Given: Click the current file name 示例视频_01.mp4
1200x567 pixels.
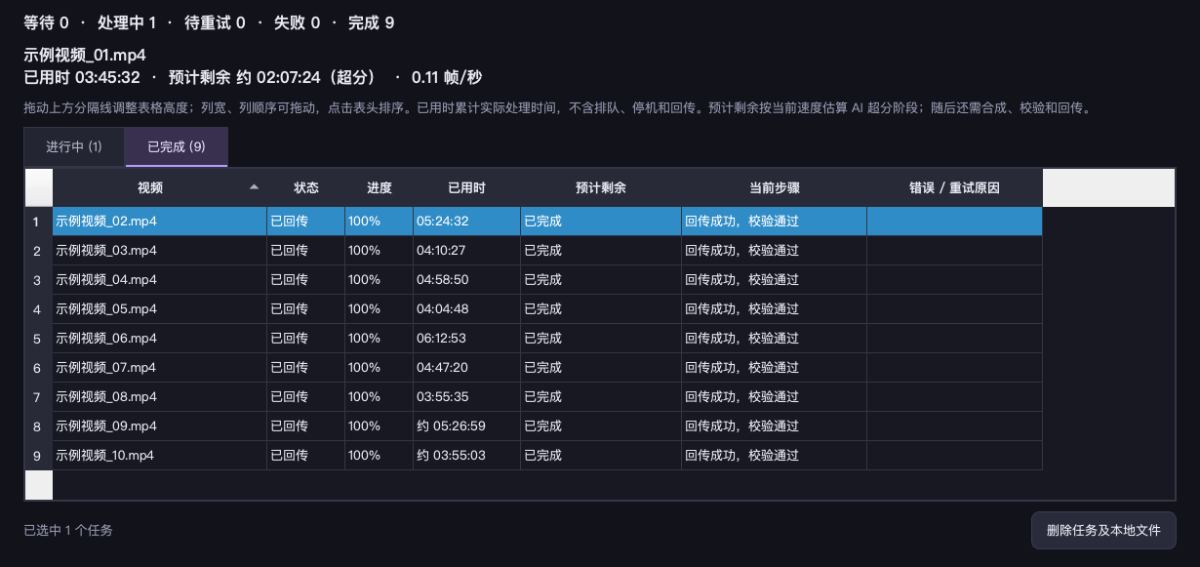Looking at the screenshot, I should point(85,54).
